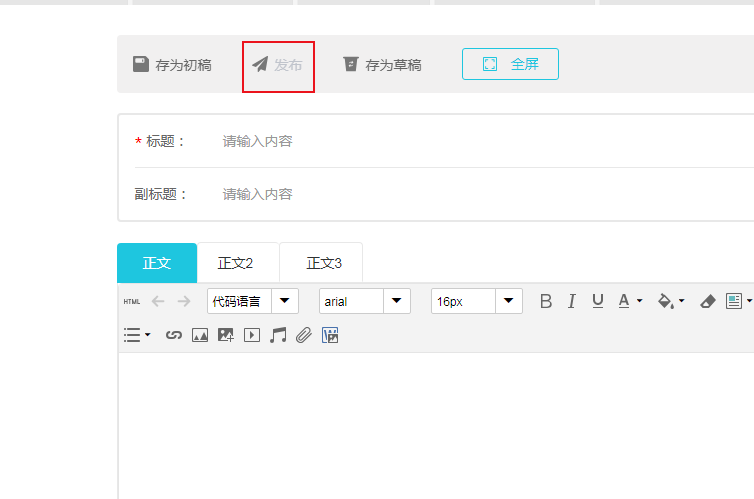The width and height of the screenshot is (754, 499).
Task: Insert a hyperlink with link icon
Action: tap(174, 335)
